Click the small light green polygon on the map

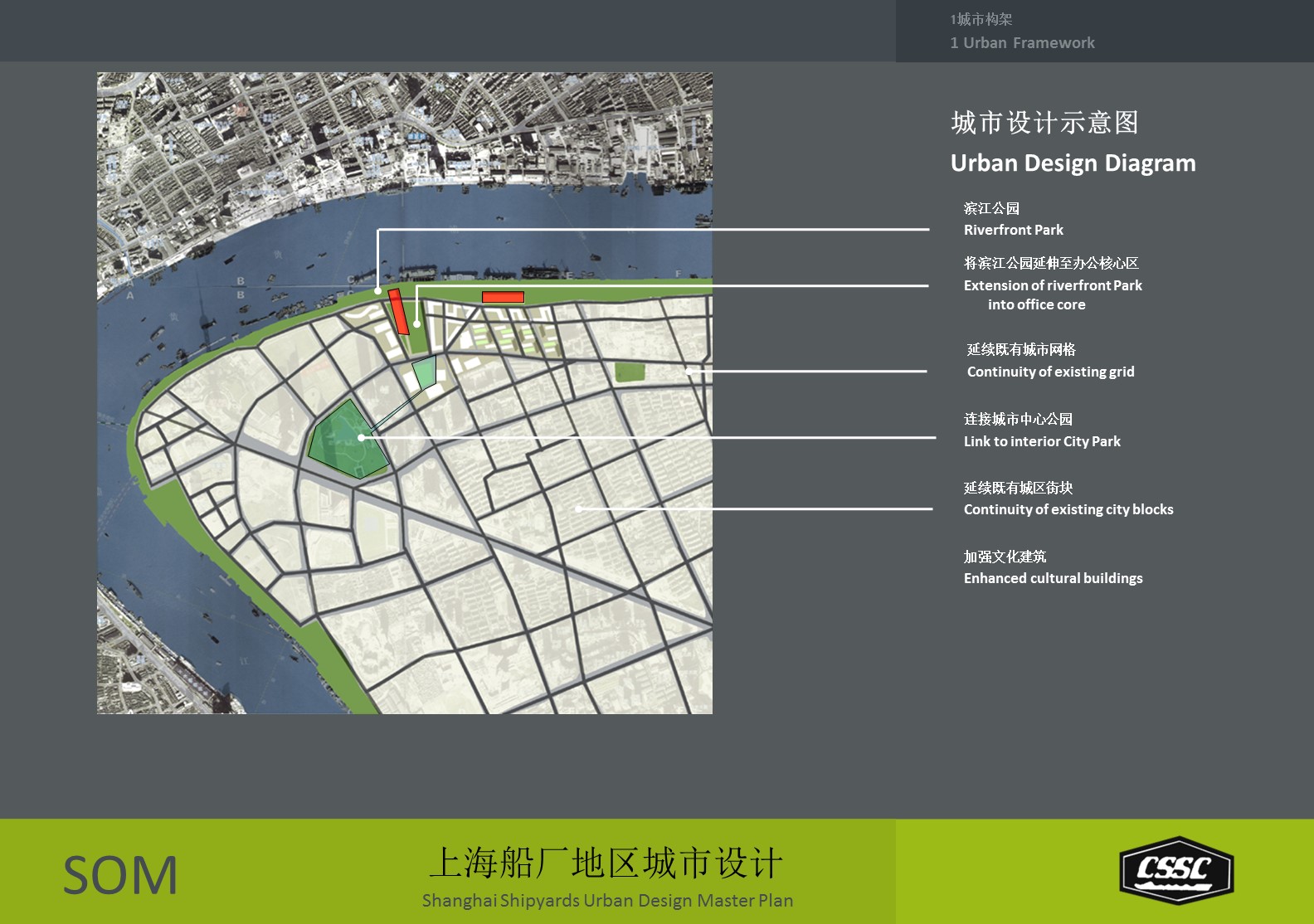point(425,372)
